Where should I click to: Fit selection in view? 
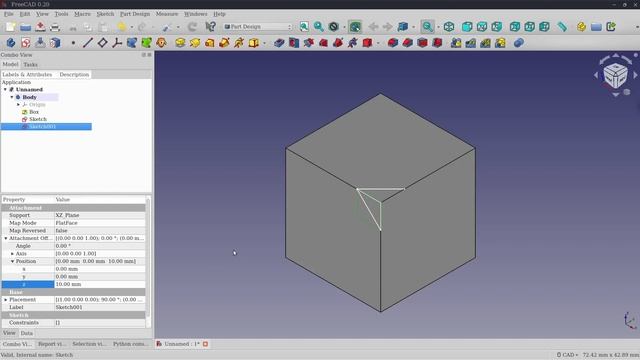coord(319,27)
